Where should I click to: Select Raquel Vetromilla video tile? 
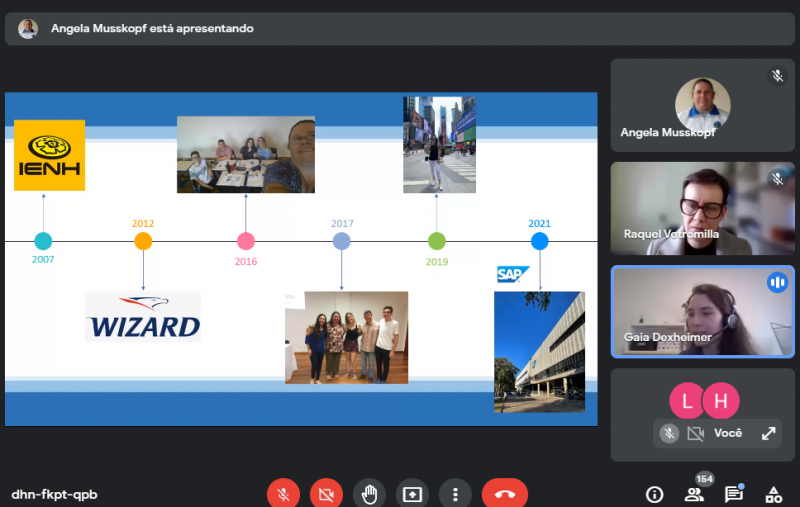(x=703, y=209)
